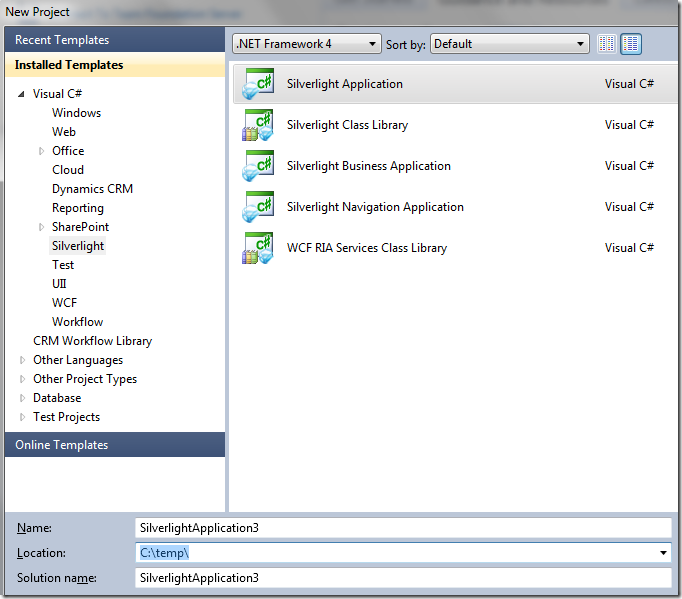Open the Sort by Default dropdown
This screenshot has height=599, width=682.
click(509, 44)
